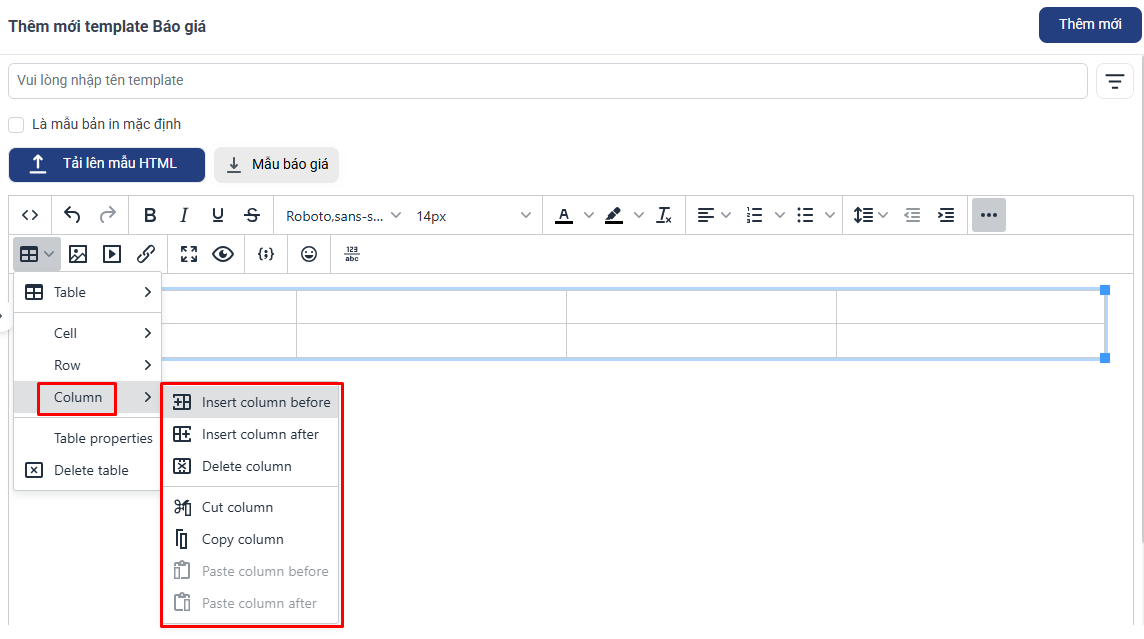Open the emoji picker
The height and width of the screenshot is (639, 1144).
pos(309,254)
